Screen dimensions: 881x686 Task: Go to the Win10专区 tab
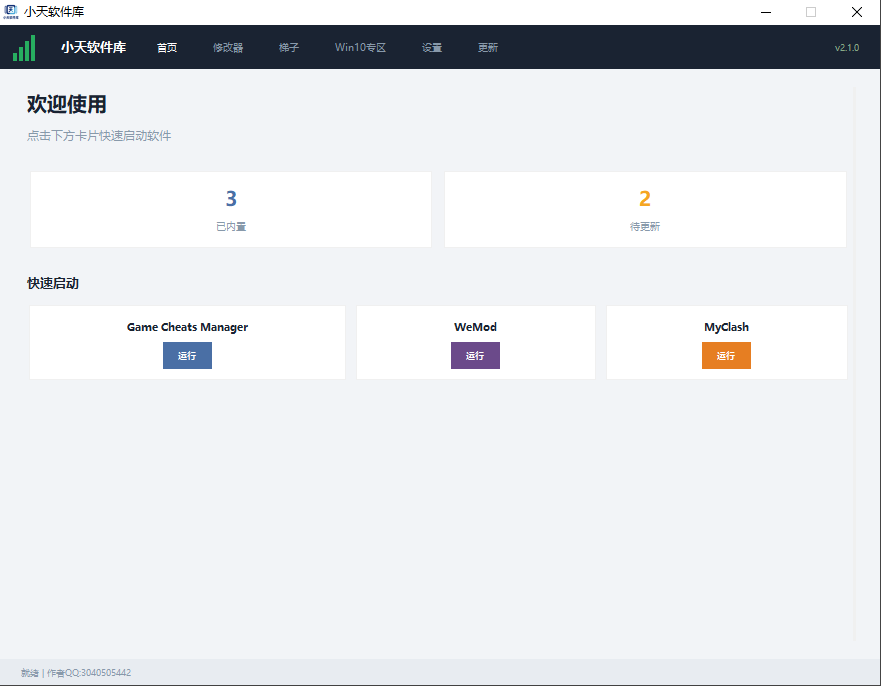pos(360,48)
